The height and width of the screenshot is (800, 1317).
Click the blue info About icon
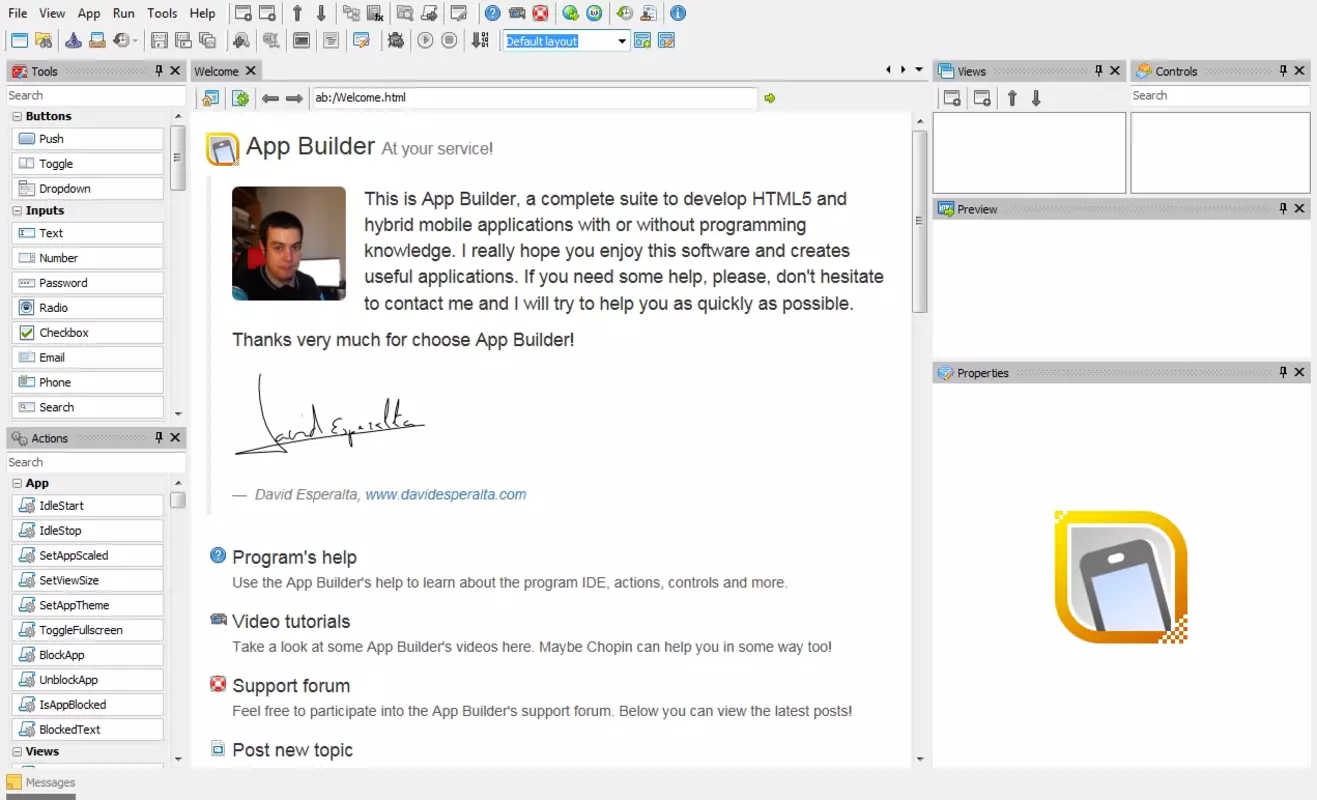(x=678, y=14)
